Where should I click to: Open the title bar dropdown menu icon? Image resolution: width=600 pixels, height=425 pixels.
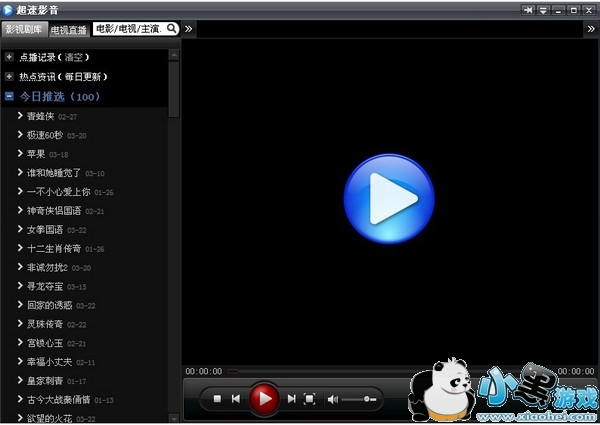[543, 10]
